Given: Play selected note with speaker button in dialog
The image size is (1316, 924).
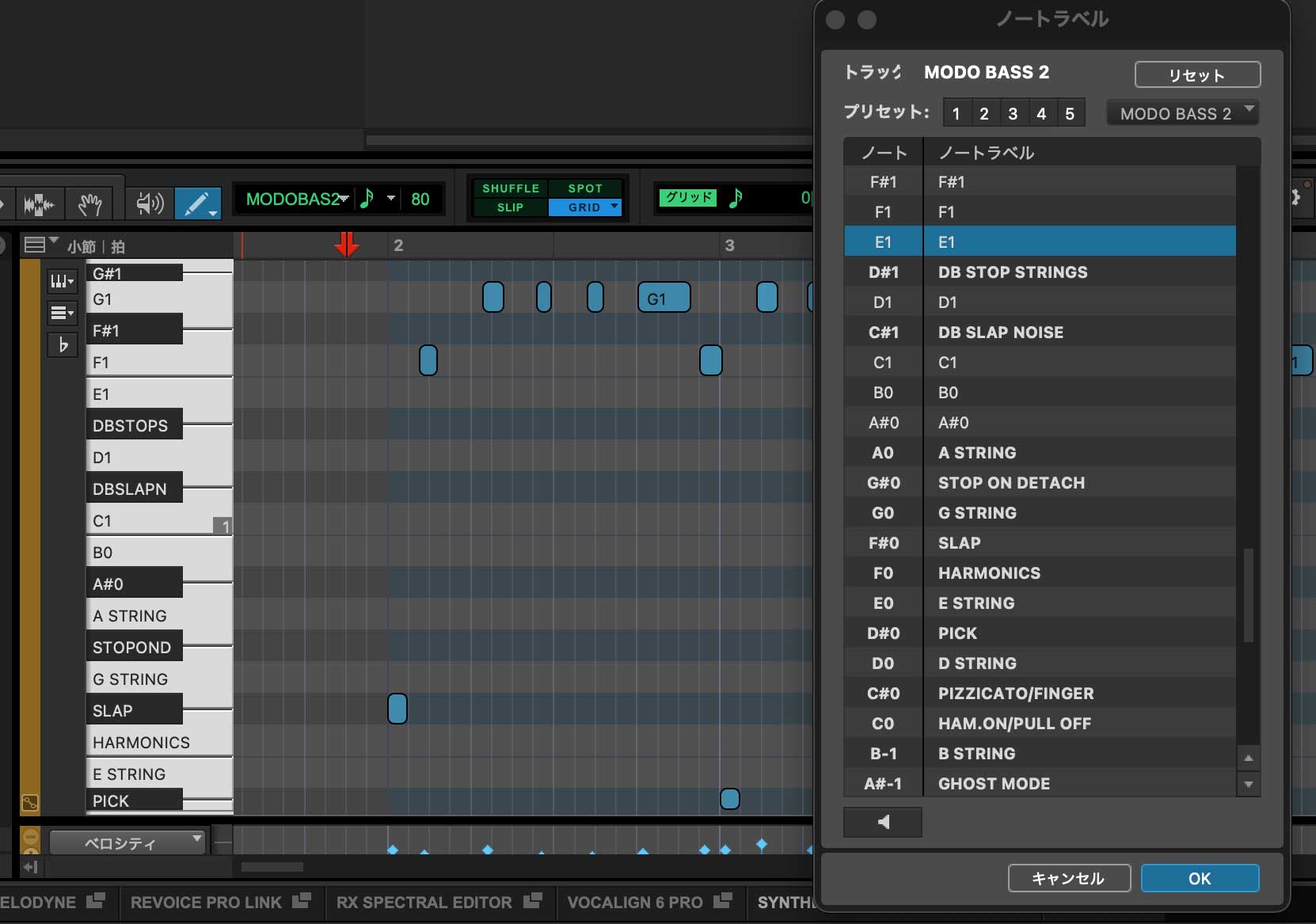Looking at the screenshot, I should (883, 822).
